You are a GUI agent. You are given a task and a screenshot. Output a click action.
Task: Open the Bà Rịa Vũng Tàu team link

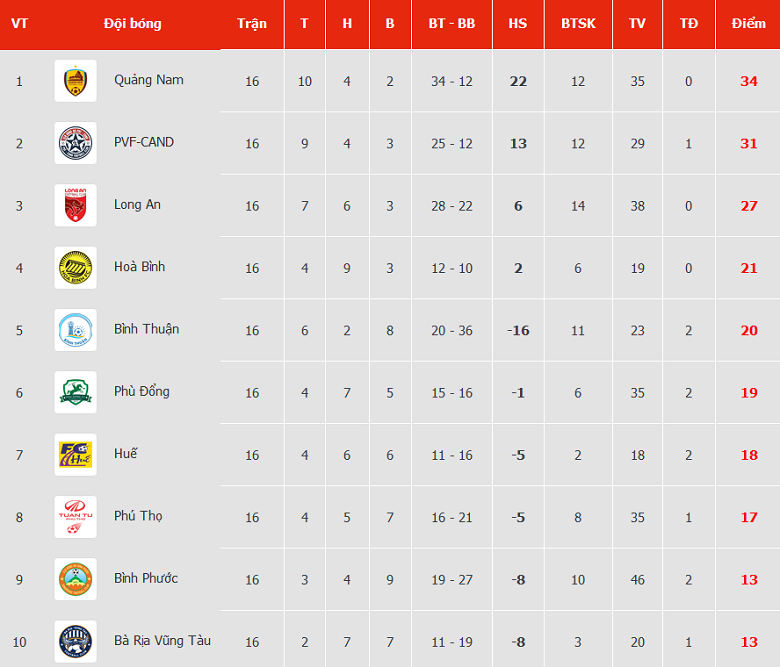[162, 640]
